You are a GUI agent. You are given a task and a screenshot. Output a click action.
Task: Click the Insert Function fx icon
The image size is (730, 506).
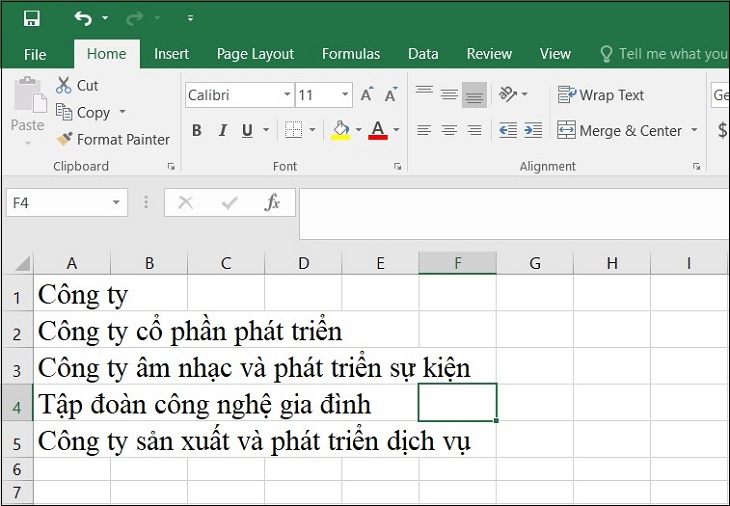(x=272, y=202)
